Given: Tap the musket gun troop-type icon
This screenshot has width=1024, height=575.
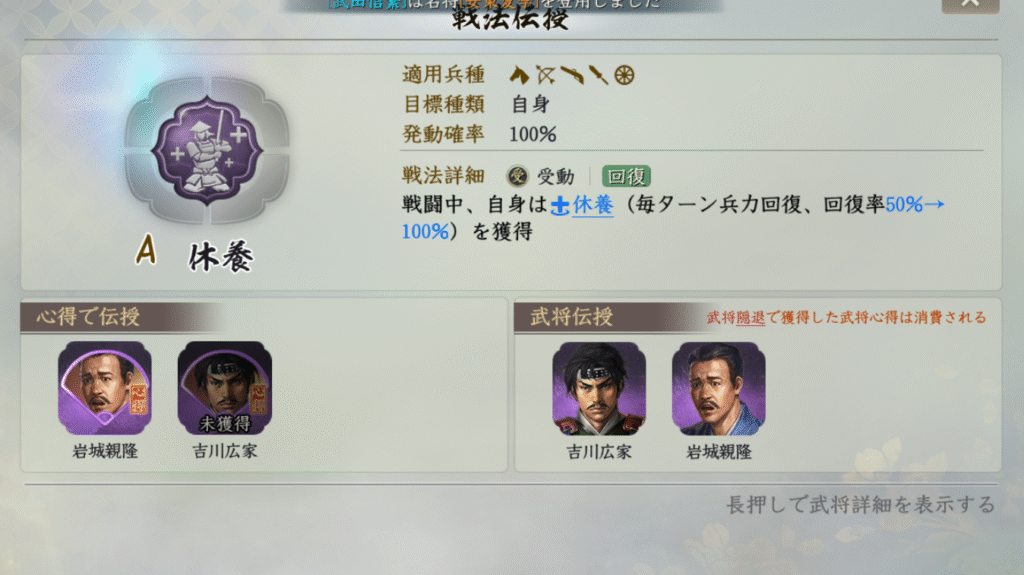Looking at the screenshot, I should tap(572, 75).
